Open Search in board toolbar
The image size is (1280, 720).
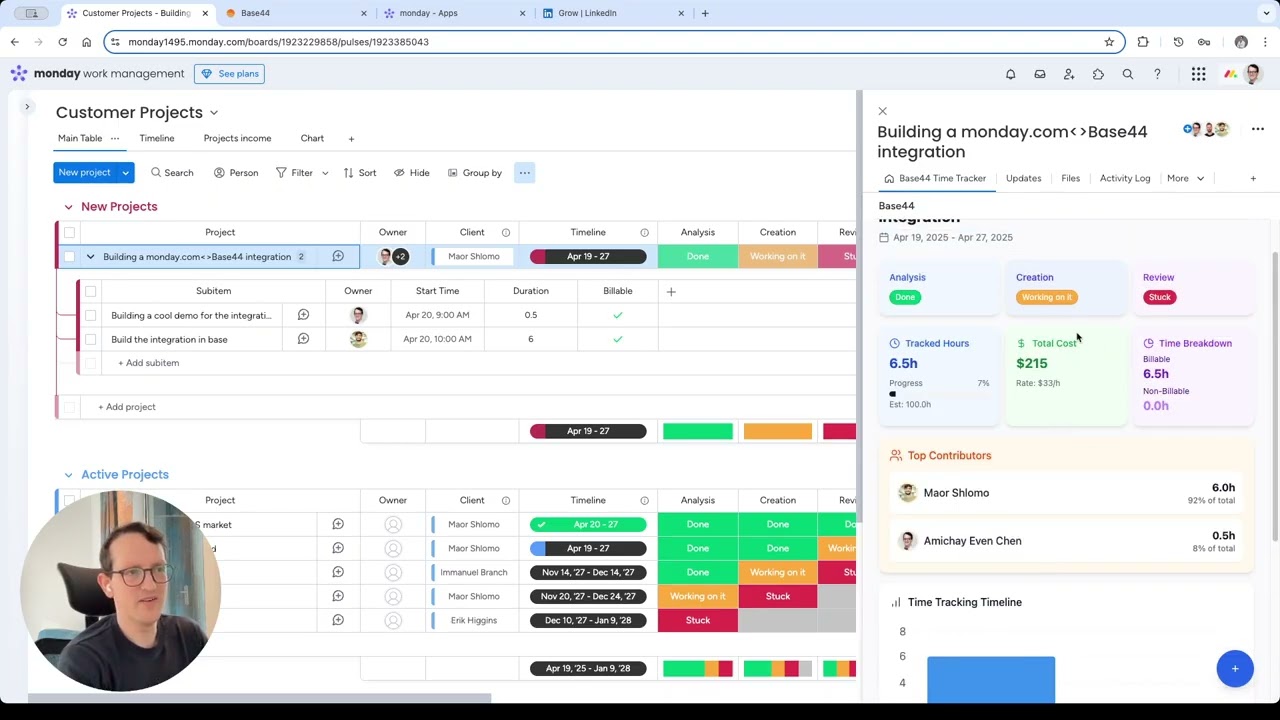pyautogui.click(x=172, y=173)
